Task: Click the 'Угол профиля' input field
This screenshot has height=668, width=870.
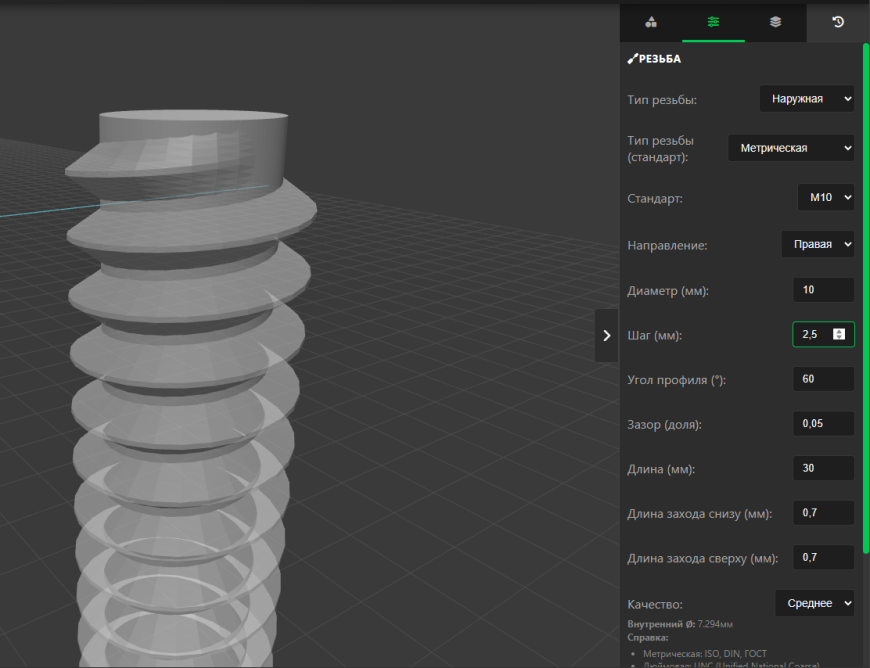Action: (x=823, y=379)
